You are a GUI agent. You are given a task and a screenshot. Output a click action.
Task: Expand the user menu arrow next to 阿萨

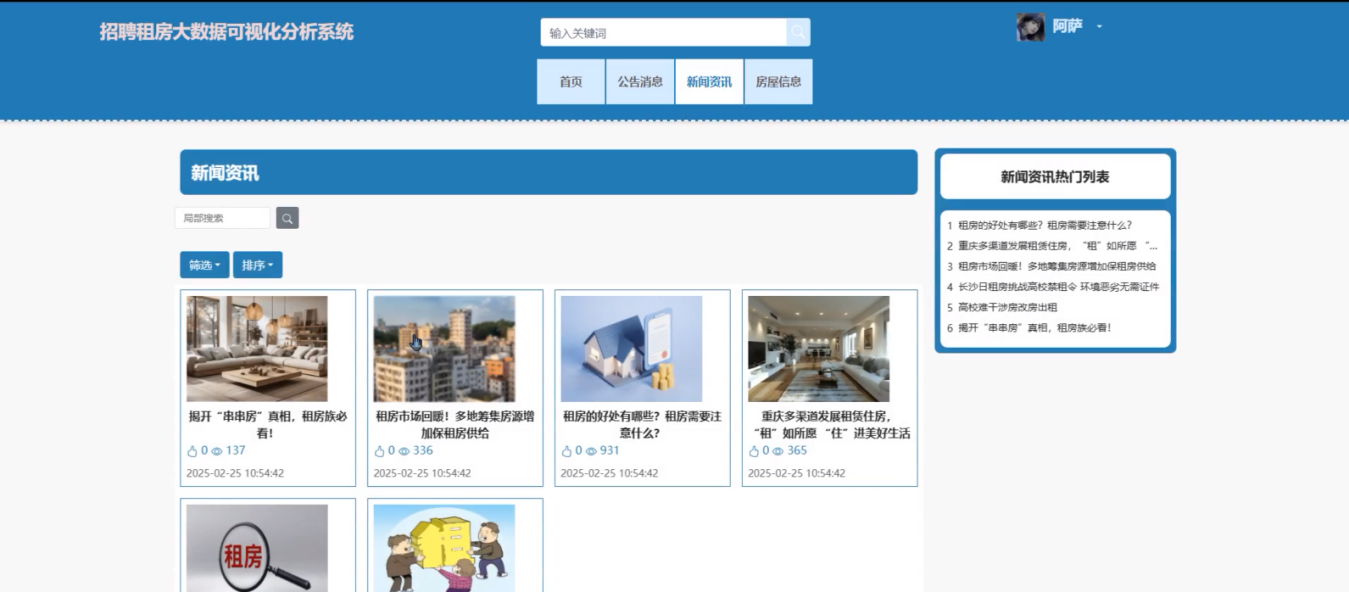pyautogui.click(x=1099, y=27)
